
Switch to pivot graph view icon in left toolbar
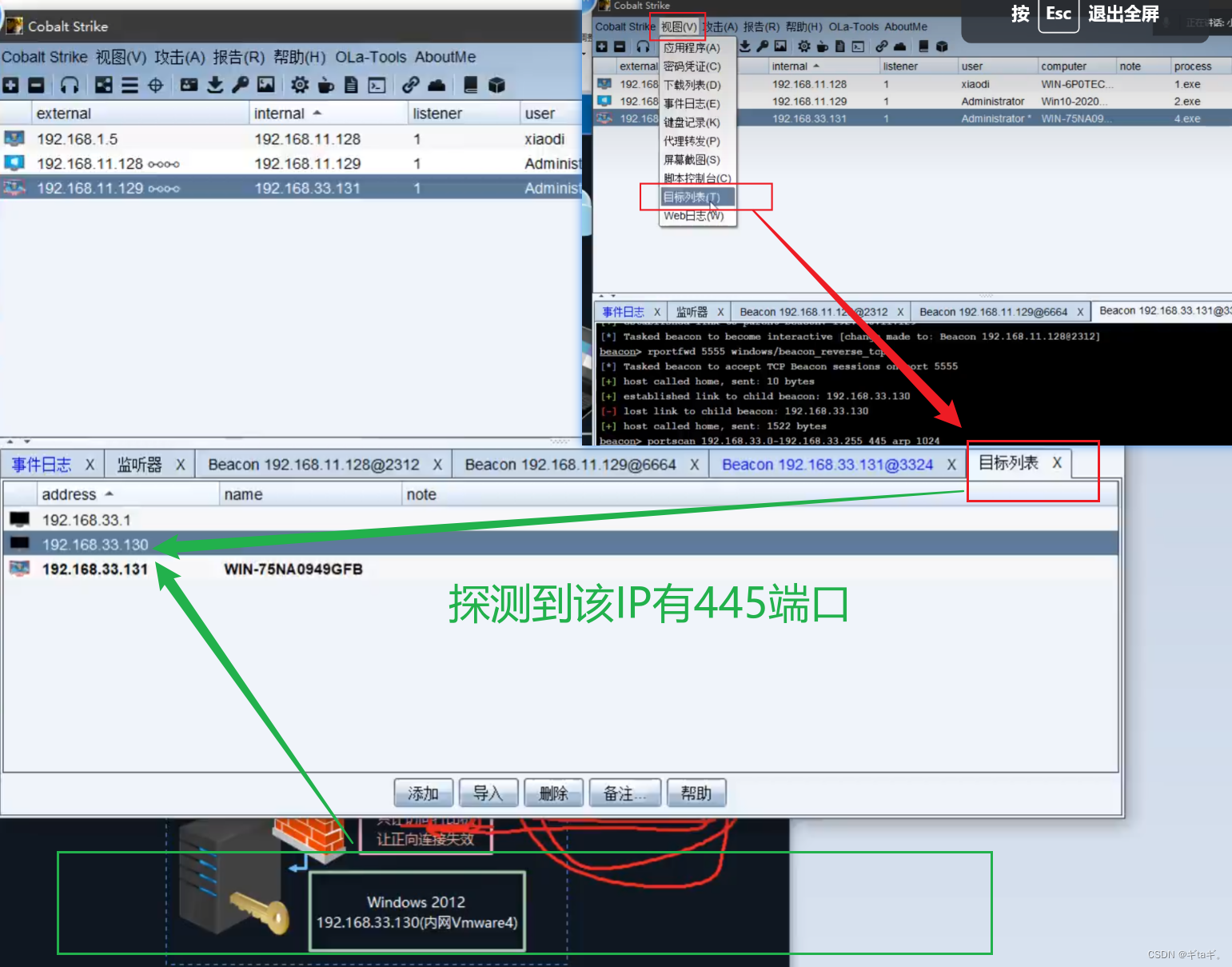[x=103, y=85]
